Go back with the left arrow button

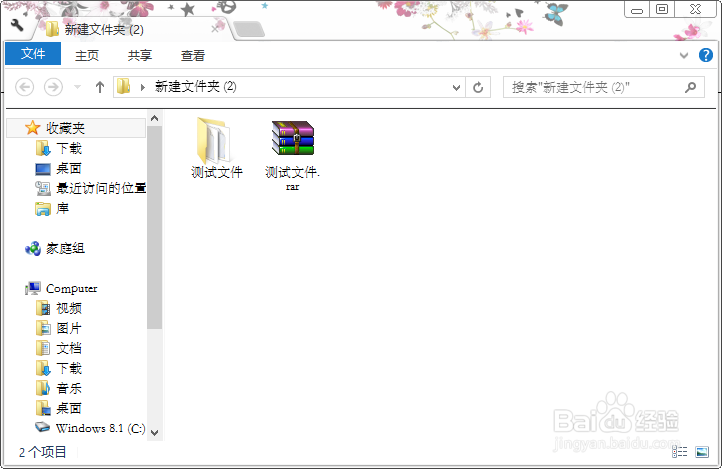[24, 87]
